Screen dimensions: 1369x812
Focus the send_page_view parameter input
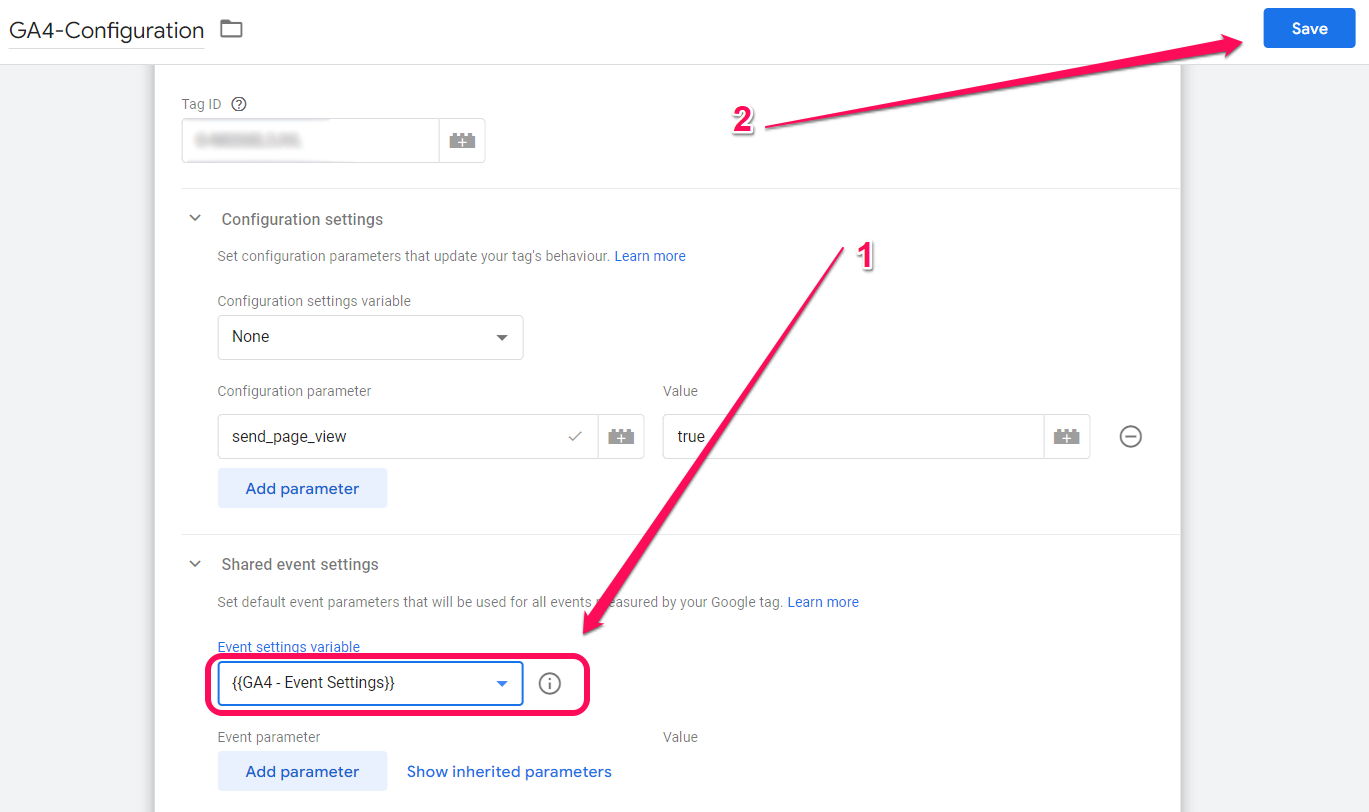click(395, 437)
